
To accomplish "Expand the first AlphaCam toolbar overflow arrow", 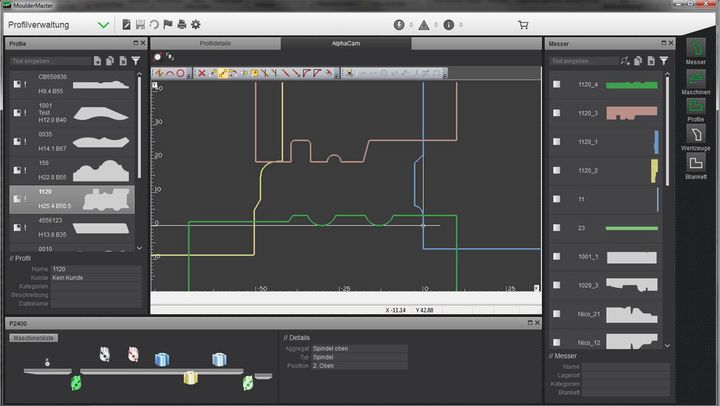I will point(190,73).
